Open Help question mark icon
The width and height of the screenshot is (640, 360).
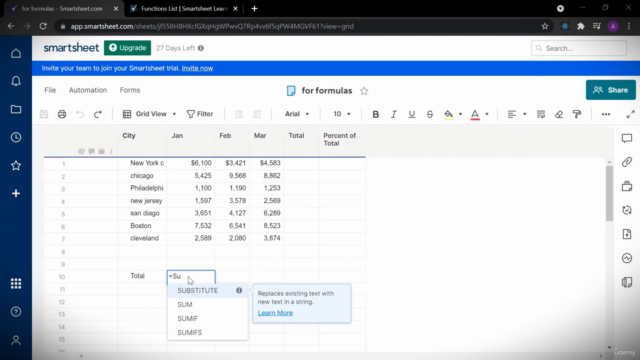[x=16, y=312]
